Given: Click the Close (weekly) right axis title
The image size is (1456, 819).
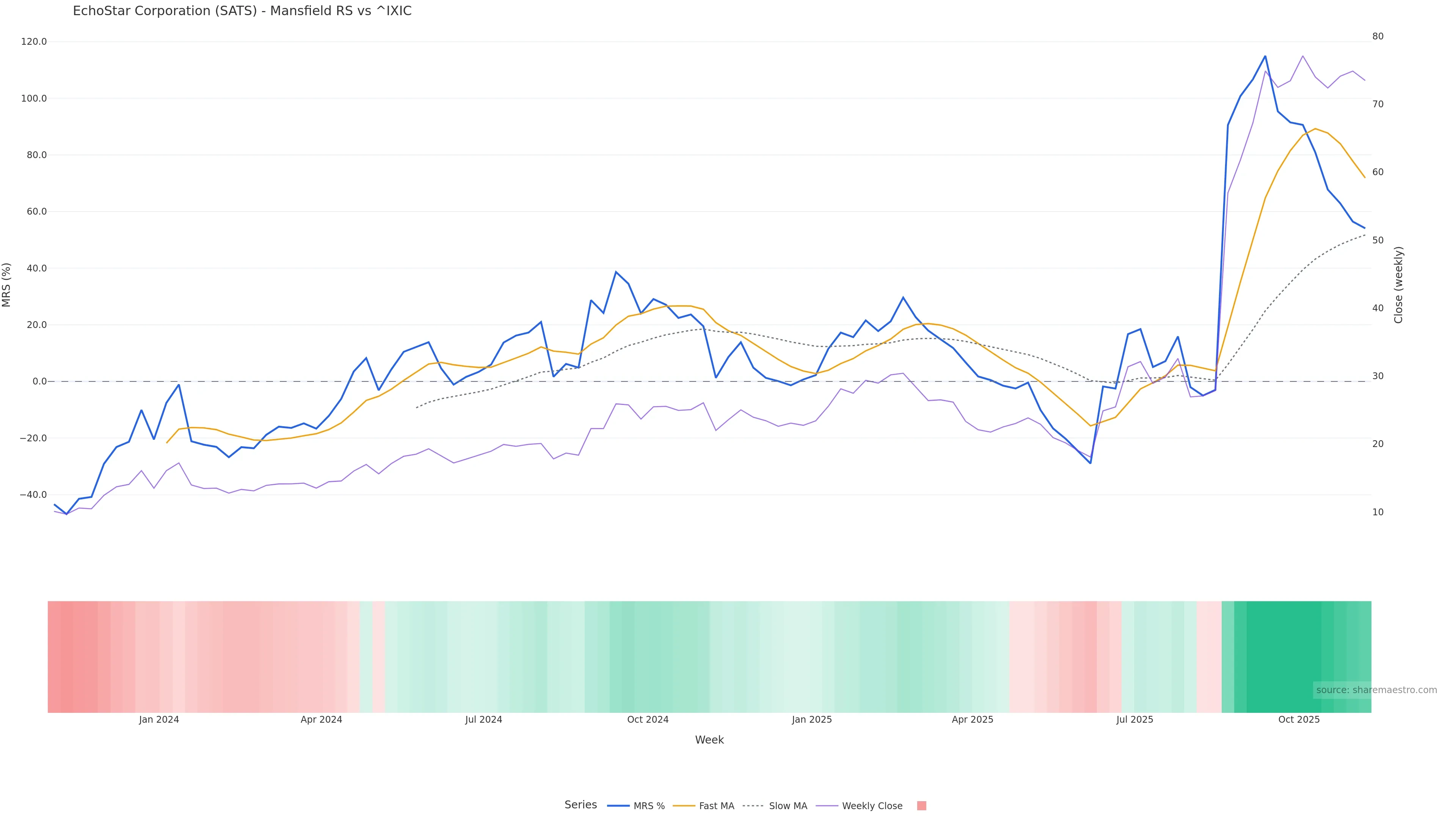Looking at the screenshot, I should coord(1398,285).
